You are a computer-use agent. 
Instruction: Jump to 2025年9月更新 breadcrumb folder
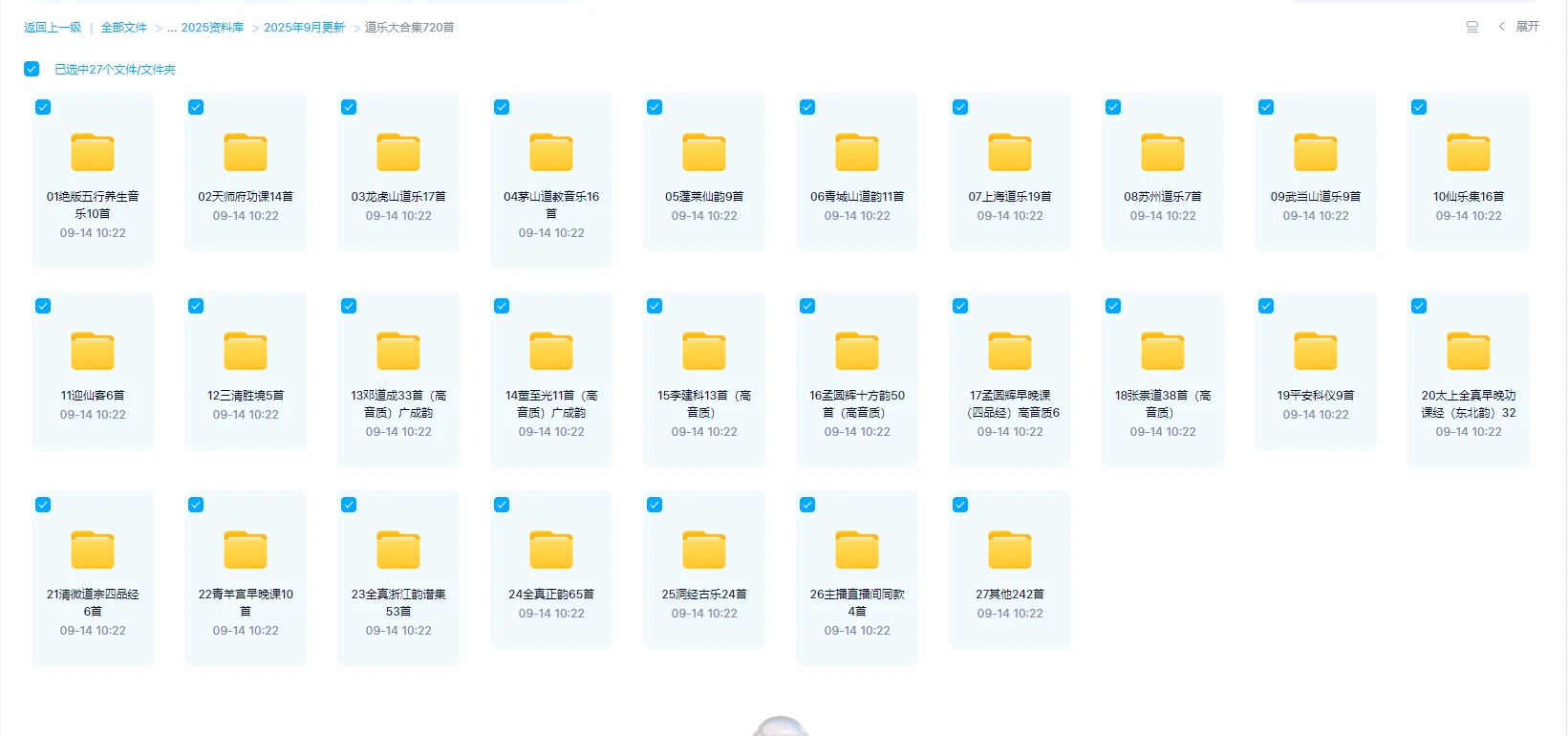[304, 28]
